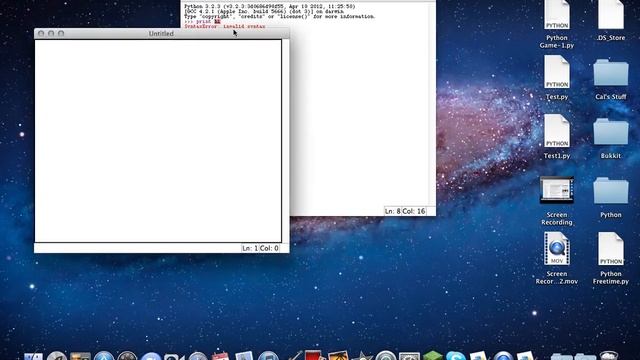
Task: Click inside the Untitled editor text area
Action: click(x=158, y=141)
